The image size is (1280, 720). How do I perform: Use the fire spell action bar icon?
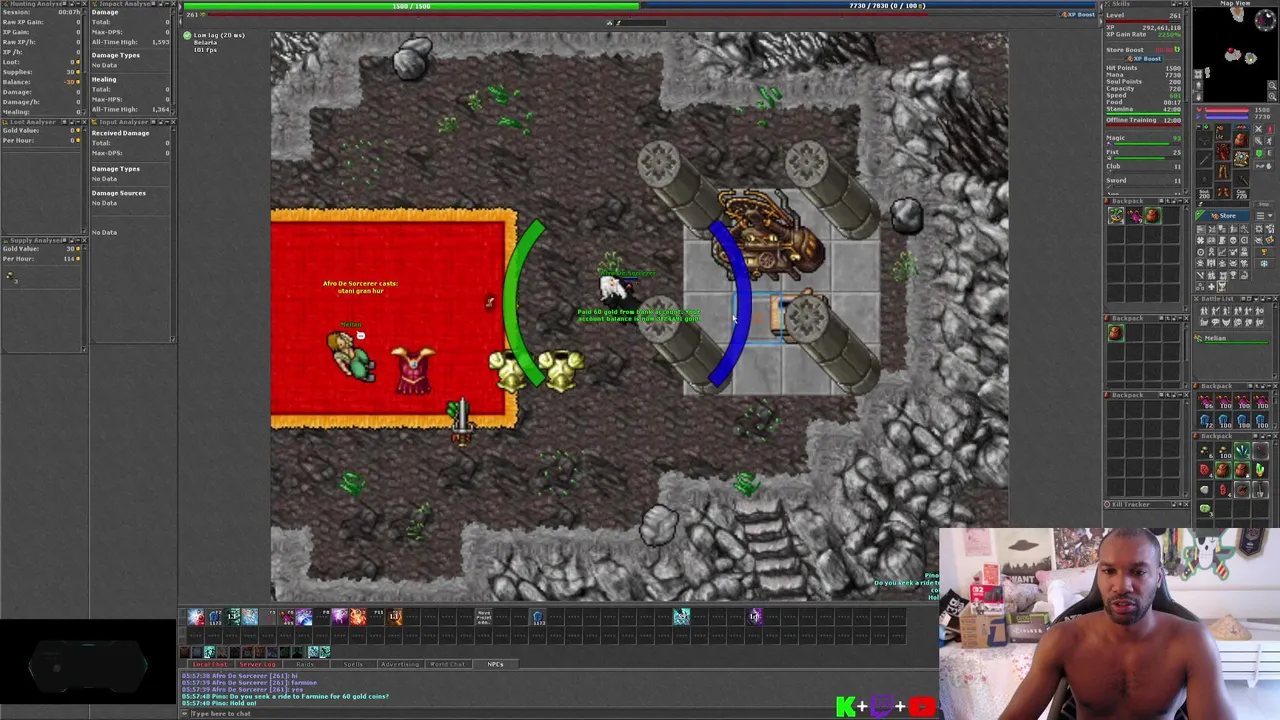[358, 616]
